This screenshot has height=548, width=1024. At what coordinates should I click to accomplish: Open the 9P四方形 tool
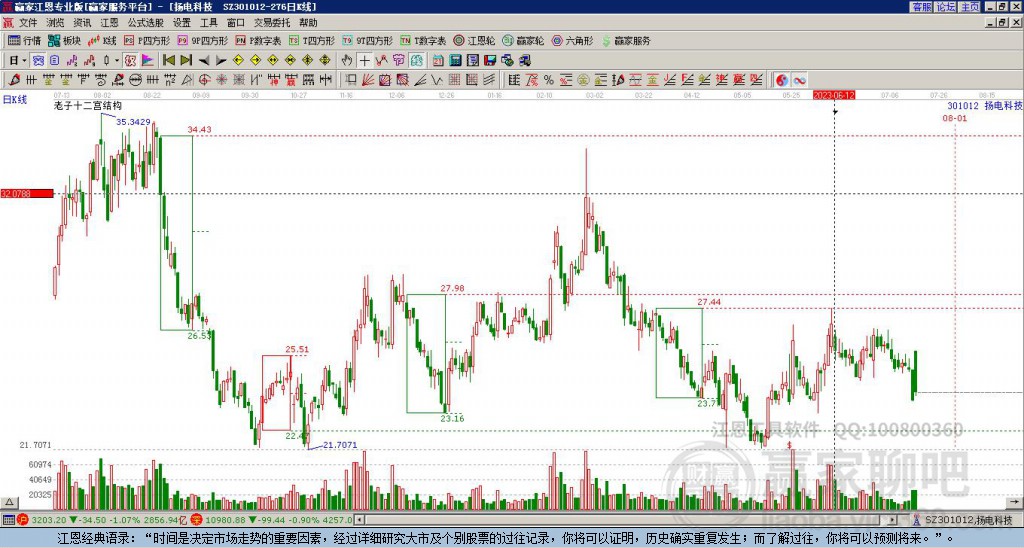pos(203,40)
